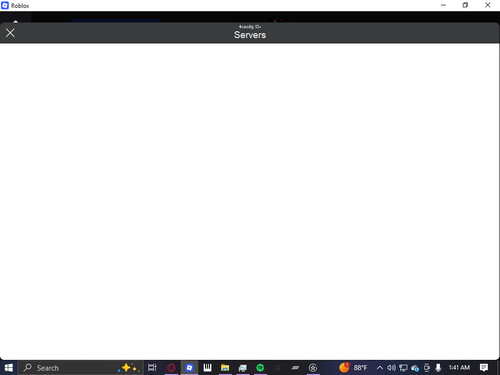Open the Windows Start menu
This screenshot has height=375, width=500.
(9, 368)
